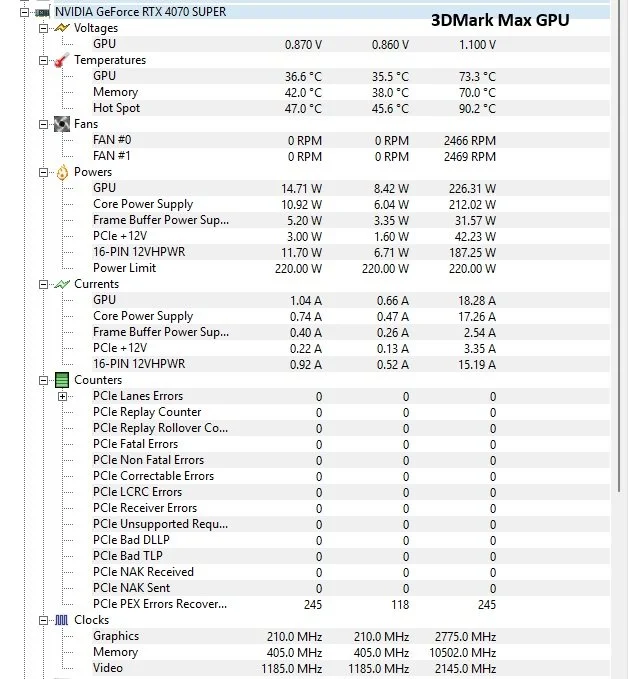This screenshot has width=629, height=679.
Task: Collapse the NVIDIA GeForce RTX 4070 SUPER node
Action: 25,12
